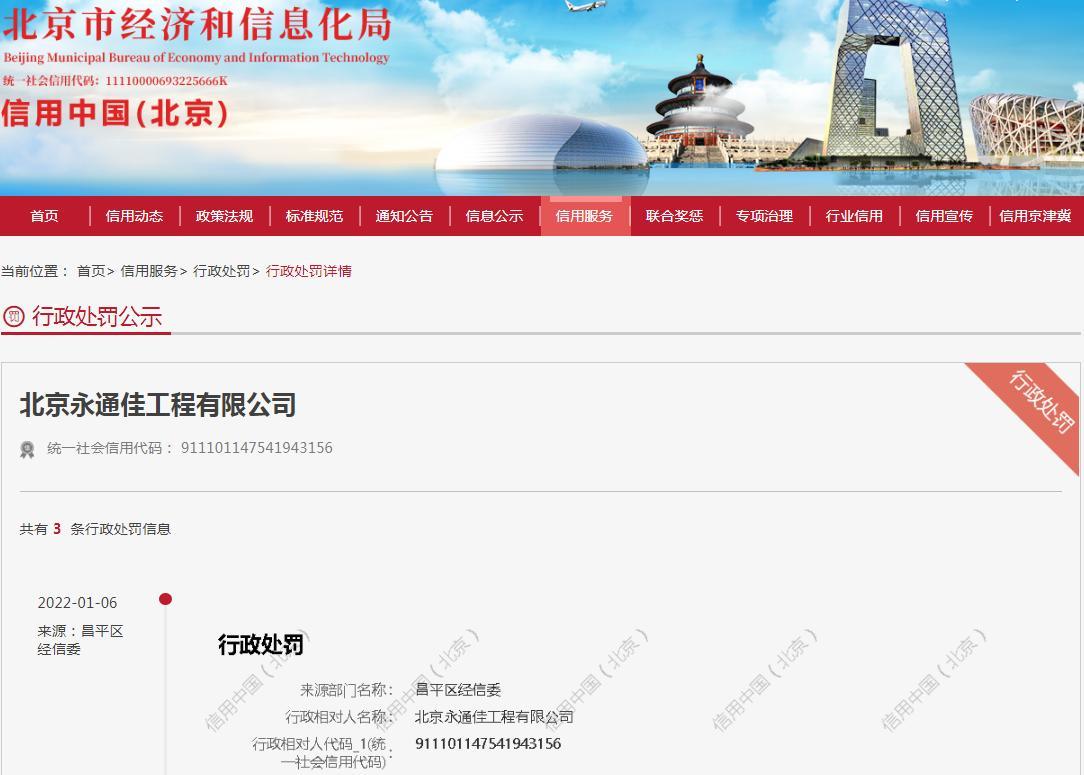Click the 行政处罚 breadcrumb link
Viewport: 1084px width, 775px height.
click(x=221, y=271)
